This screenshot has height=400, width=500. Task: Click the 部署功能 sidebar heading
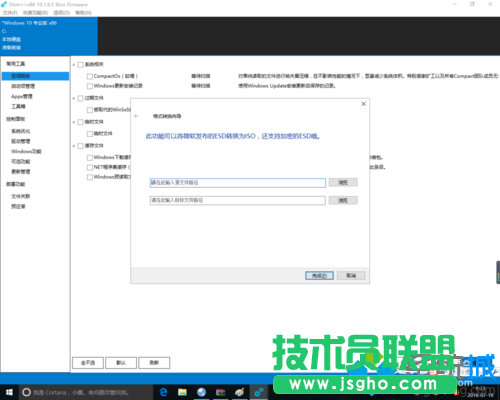point(15,184)
